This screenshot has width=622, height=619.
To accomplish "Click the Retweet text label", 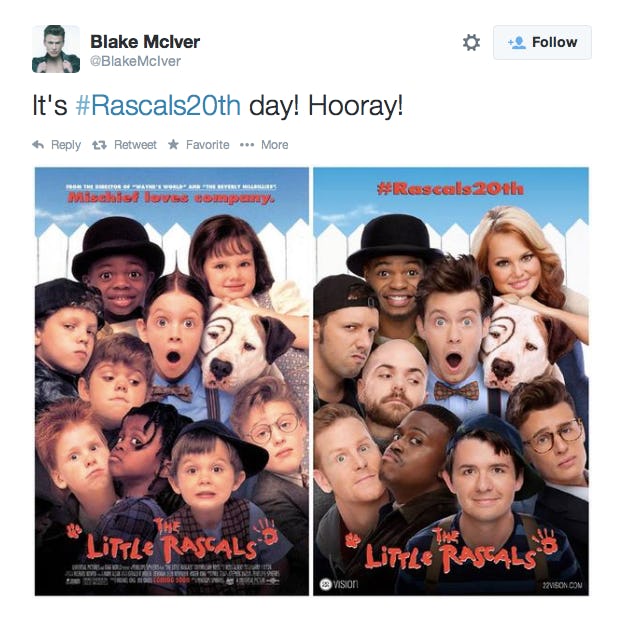I will [x=135, y=145].
